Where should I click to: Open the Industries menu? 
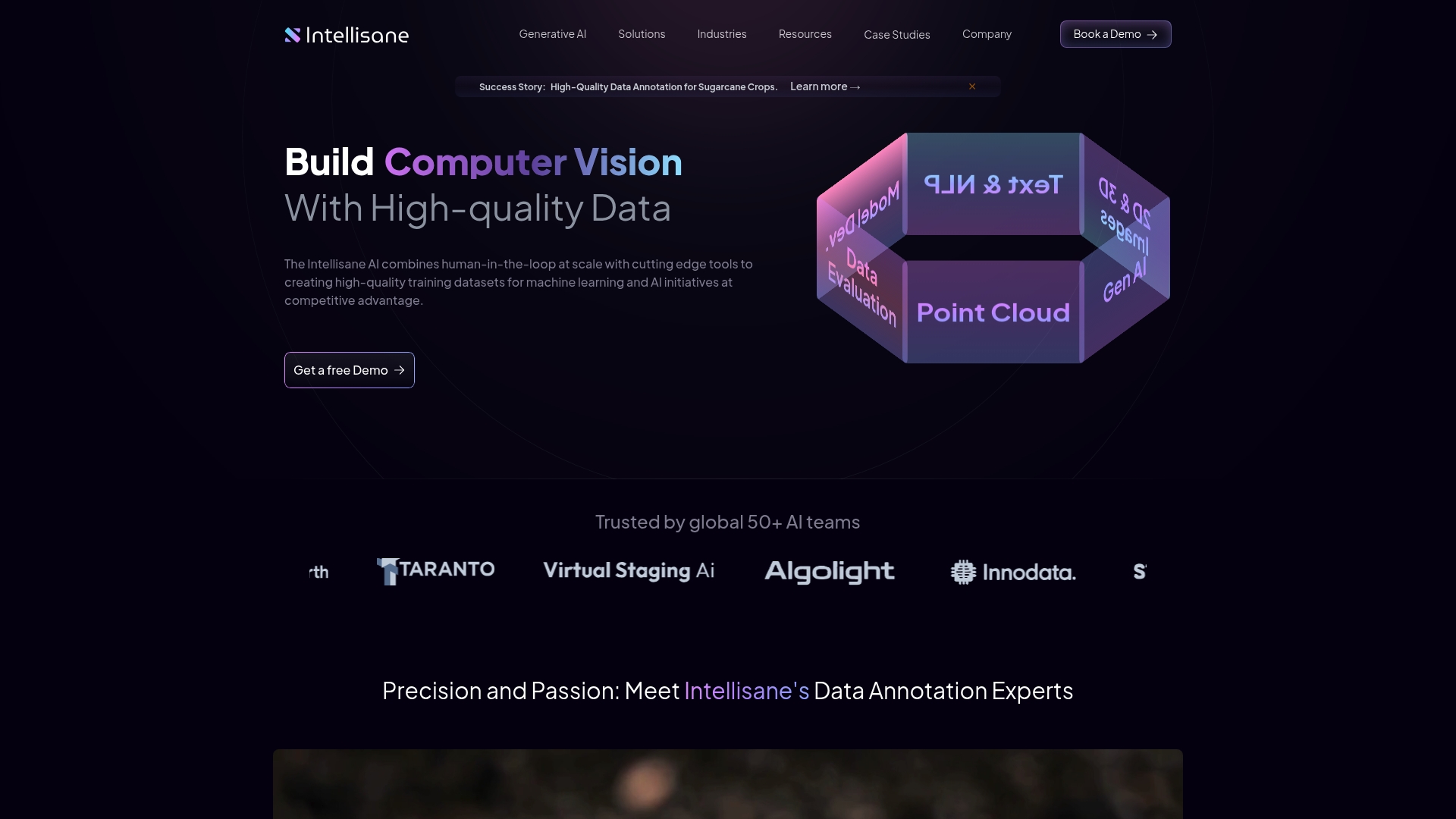[x=722, y=34]
